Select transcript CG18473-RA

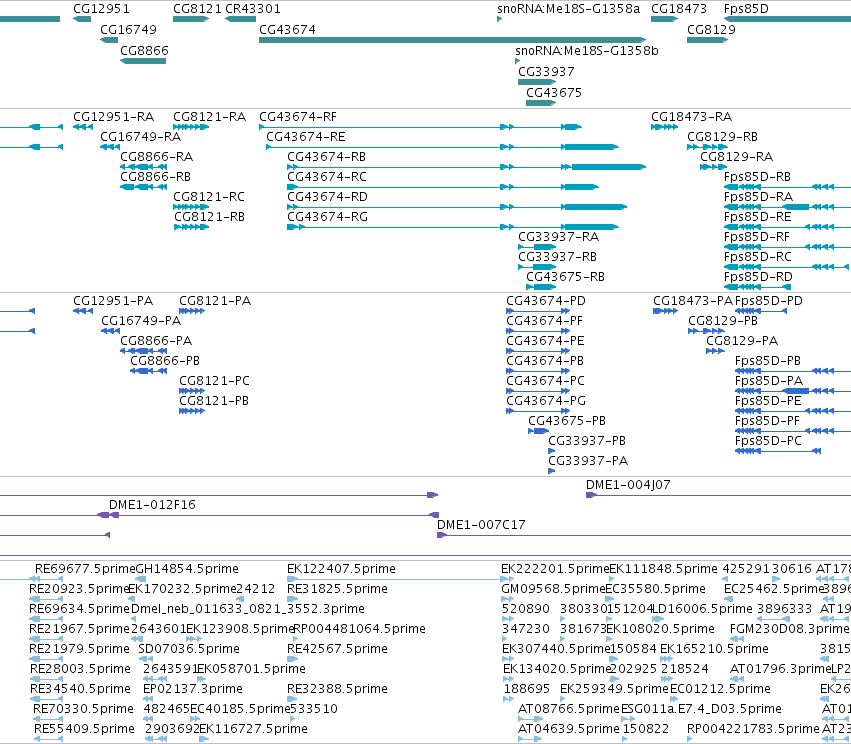point(691,117)
